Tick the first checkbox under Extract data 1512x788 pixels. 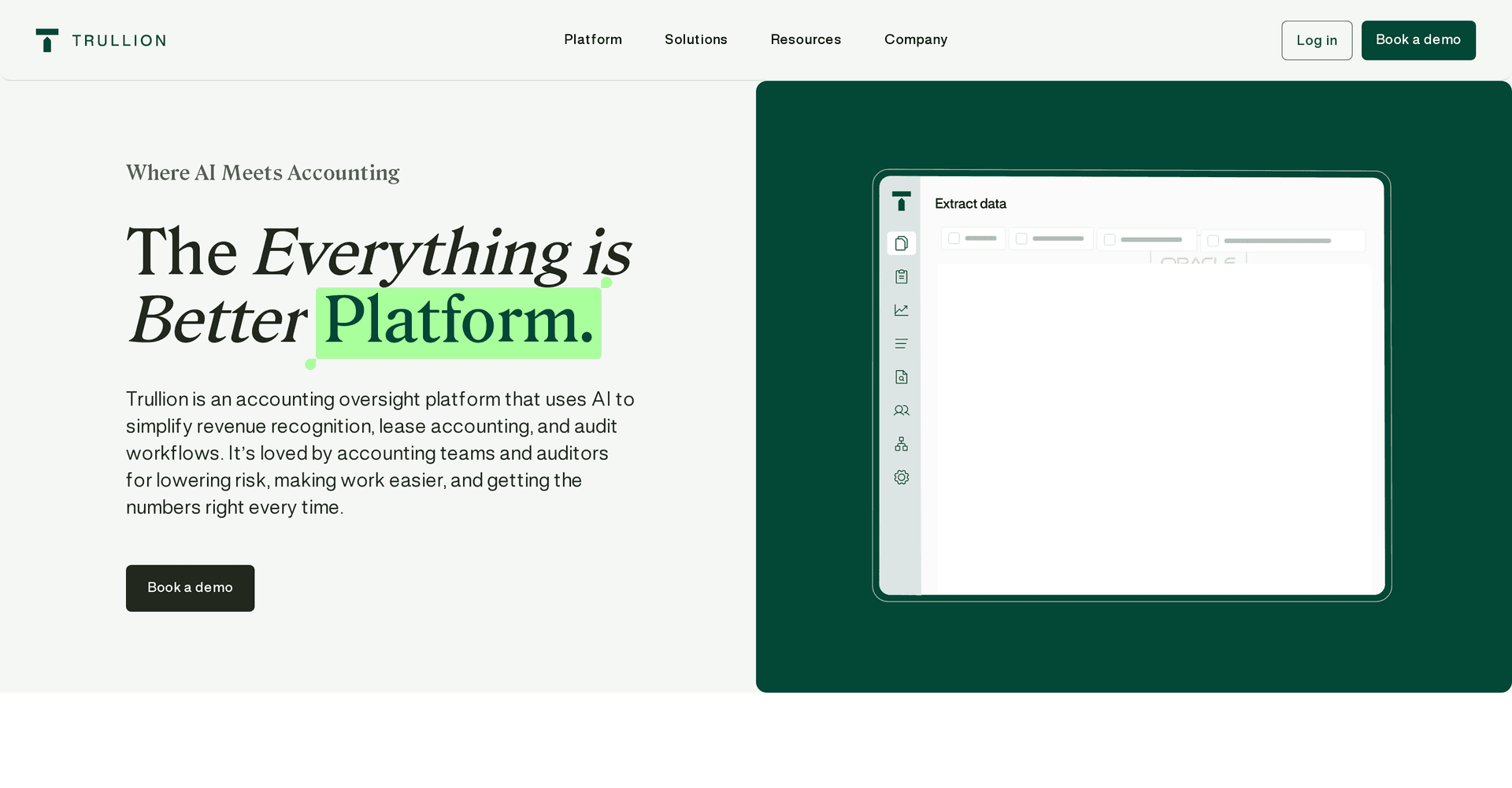pos(954,238)
